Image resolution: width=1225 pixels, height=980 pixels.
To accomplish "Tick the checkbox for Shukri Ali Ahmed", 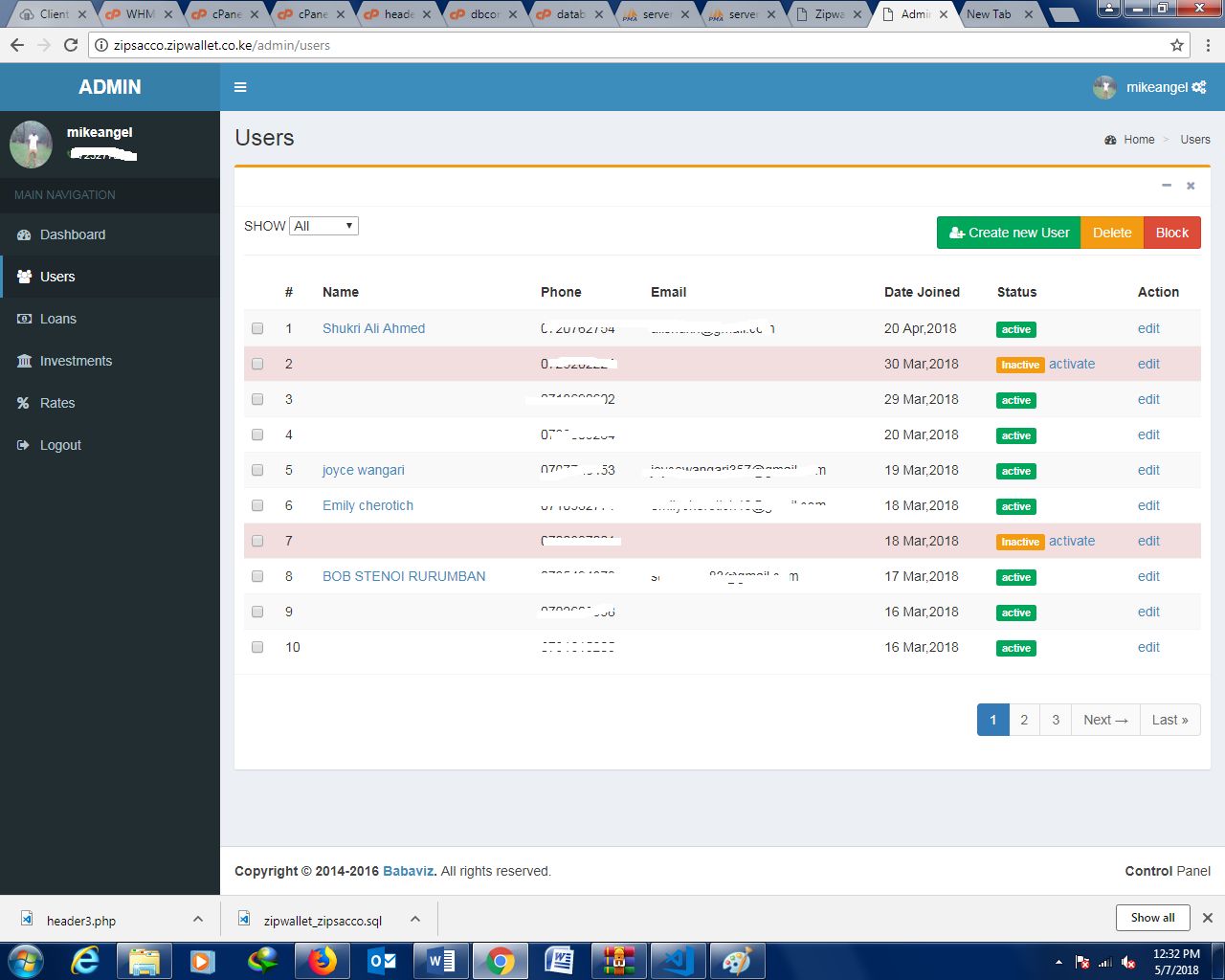I will [257, 328].
